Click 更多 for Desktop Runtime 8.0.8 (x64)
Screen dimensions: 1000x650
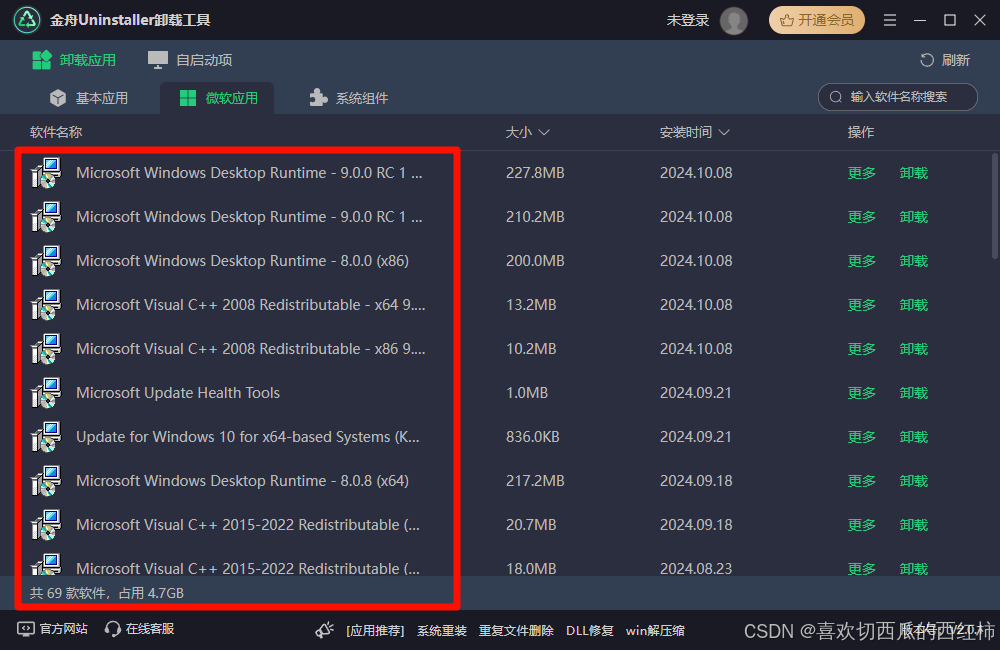[x=862, y=481]
